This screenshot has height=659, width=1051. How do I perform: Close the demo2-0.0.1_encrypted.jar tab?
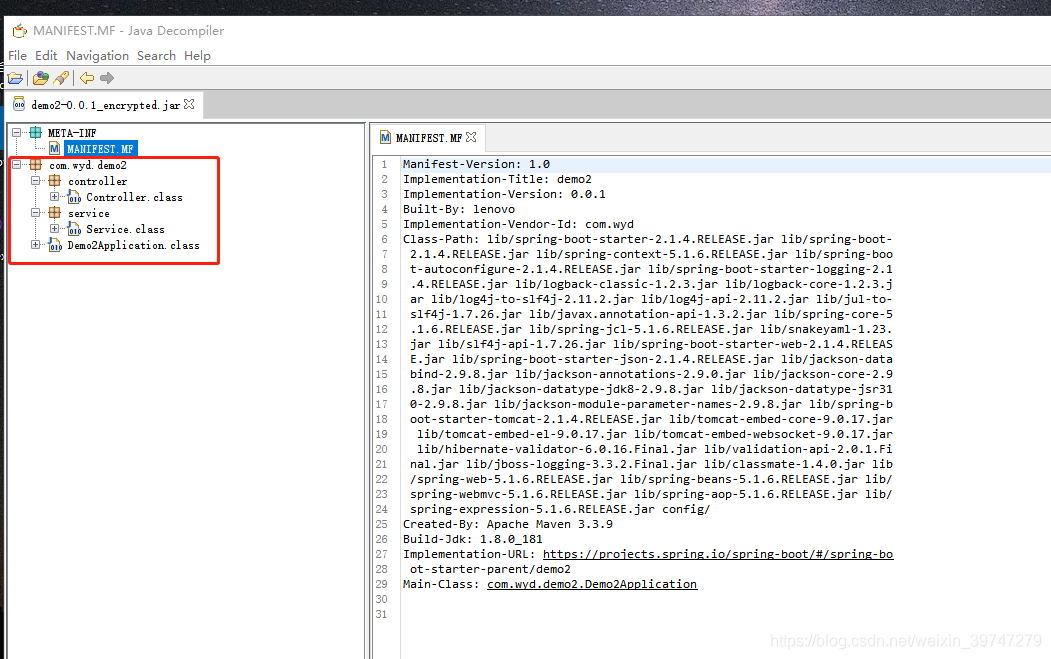tap(189, 105)
